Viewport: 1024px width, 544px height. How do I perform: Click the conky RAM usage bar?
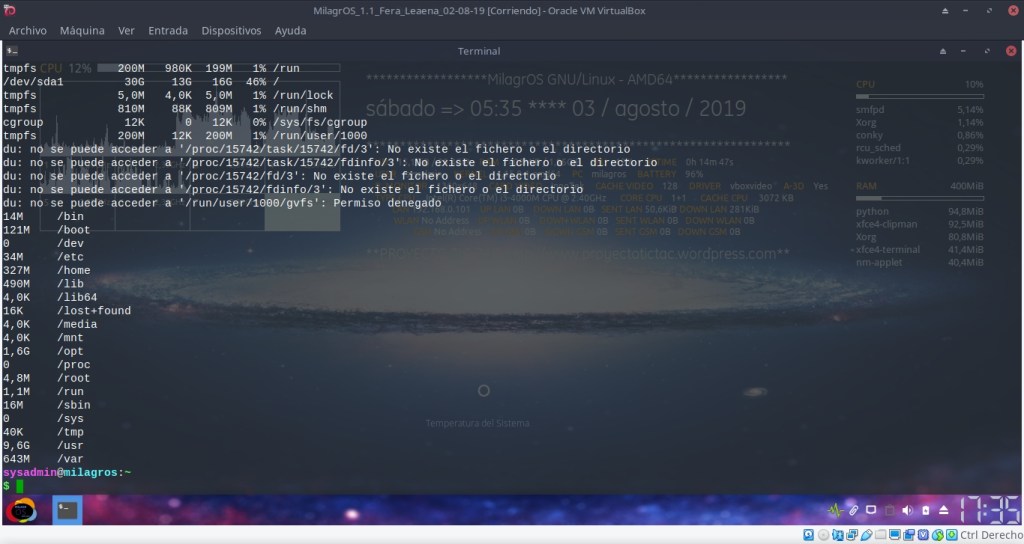coord(920,199)
